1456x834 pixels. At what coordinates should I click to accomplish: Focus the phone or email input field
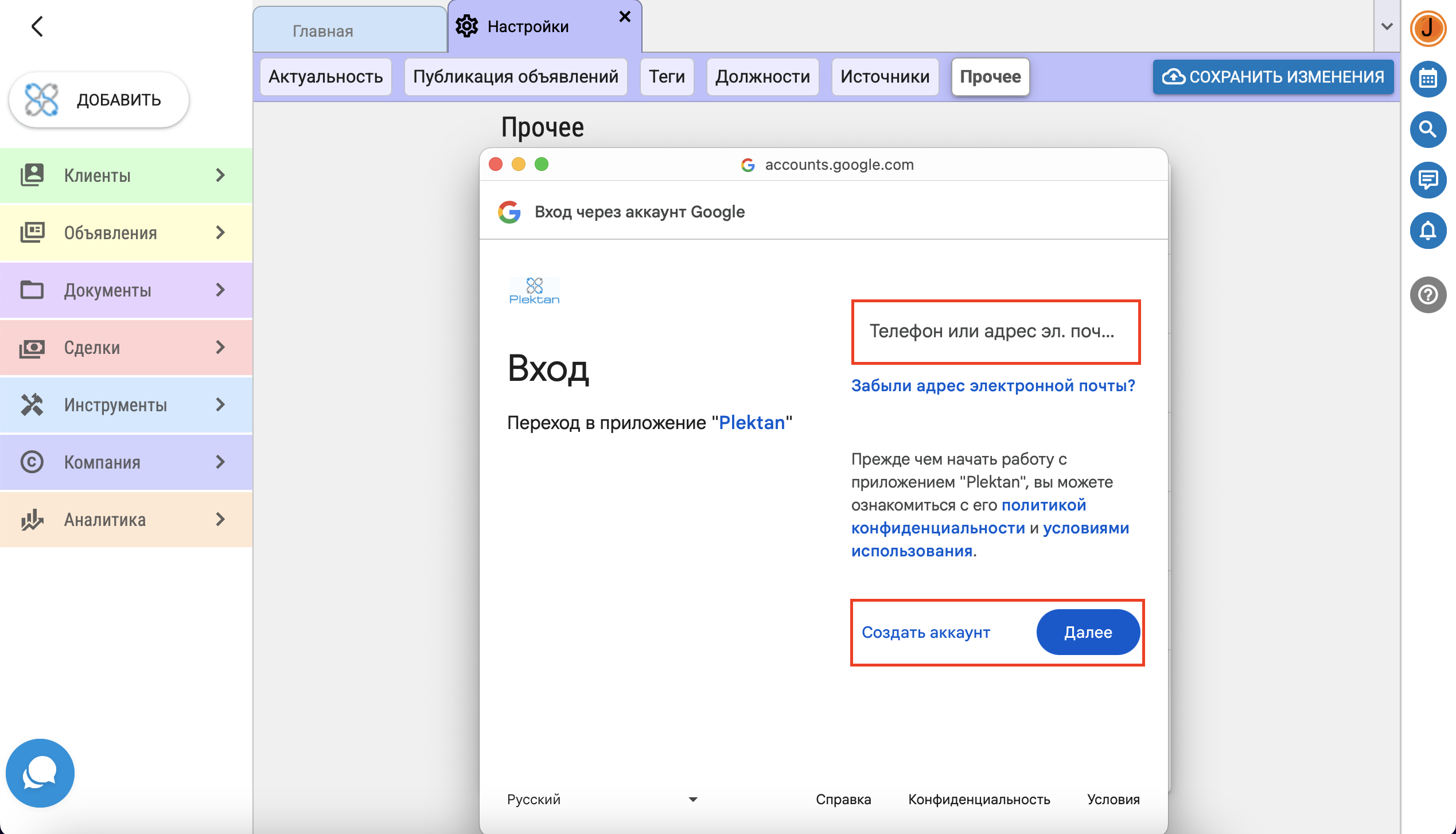click(995, 332)
